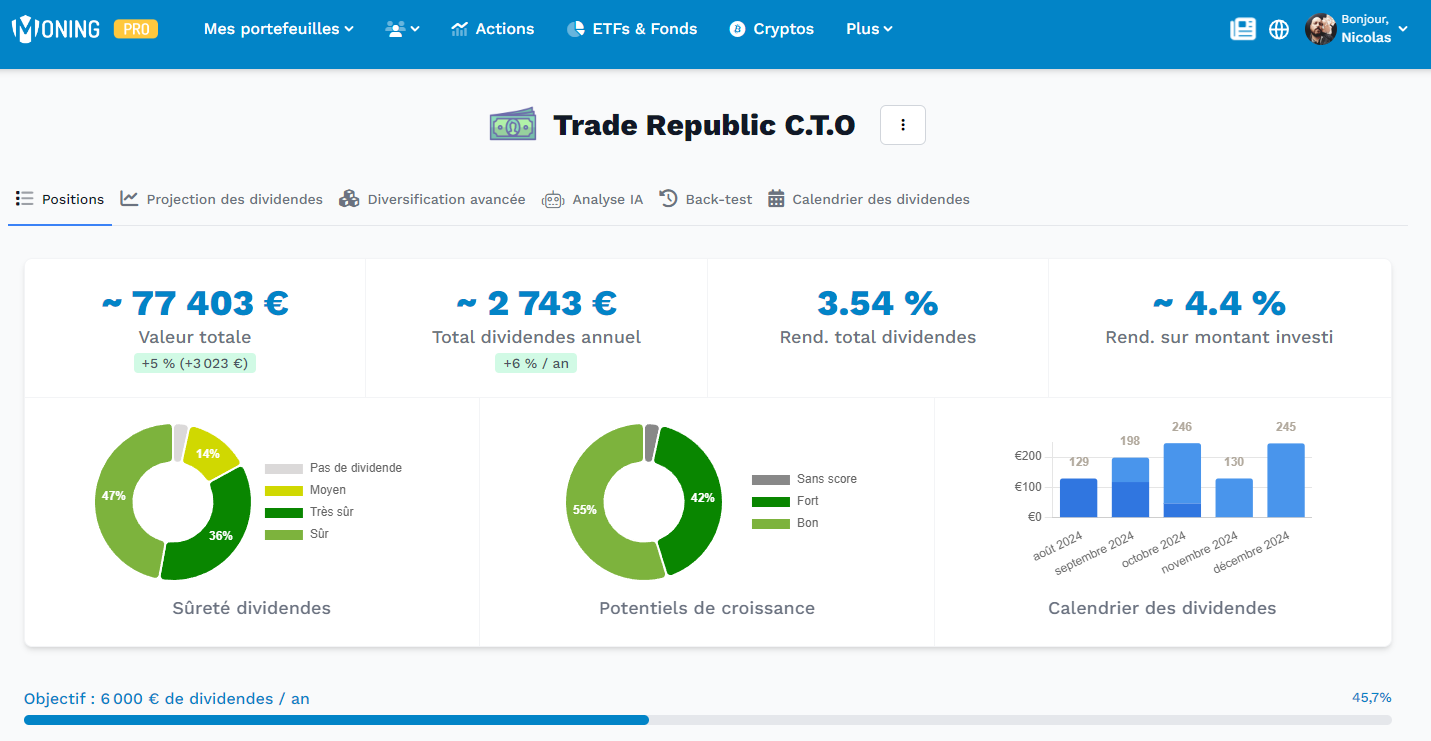Screen dimensions: 1431x741
Task: Go to the Actions page
Action: click(x=492, y=29)
